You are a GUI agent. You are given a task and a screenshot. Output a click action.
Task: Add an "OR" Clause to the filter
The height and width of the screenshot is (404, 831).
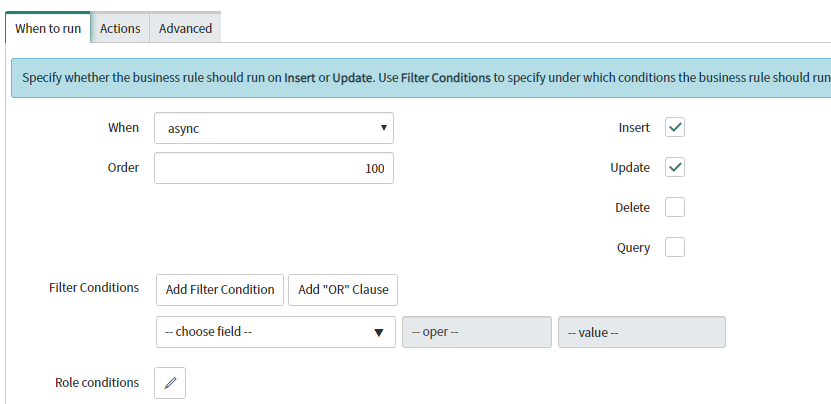coord(343,290)
